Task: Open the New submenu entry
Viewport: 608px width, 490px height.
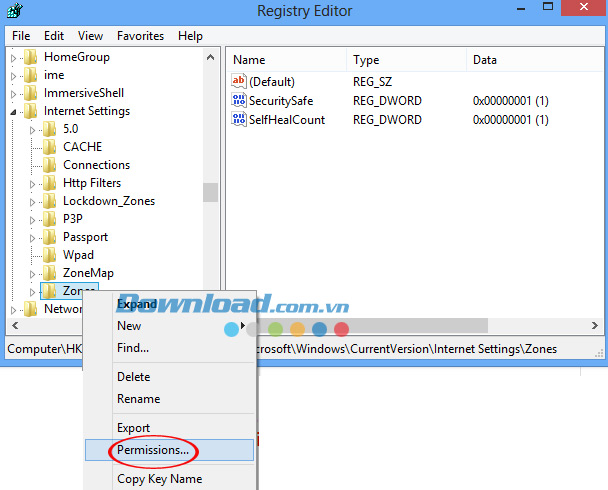Action: click(x=169, y=326)
